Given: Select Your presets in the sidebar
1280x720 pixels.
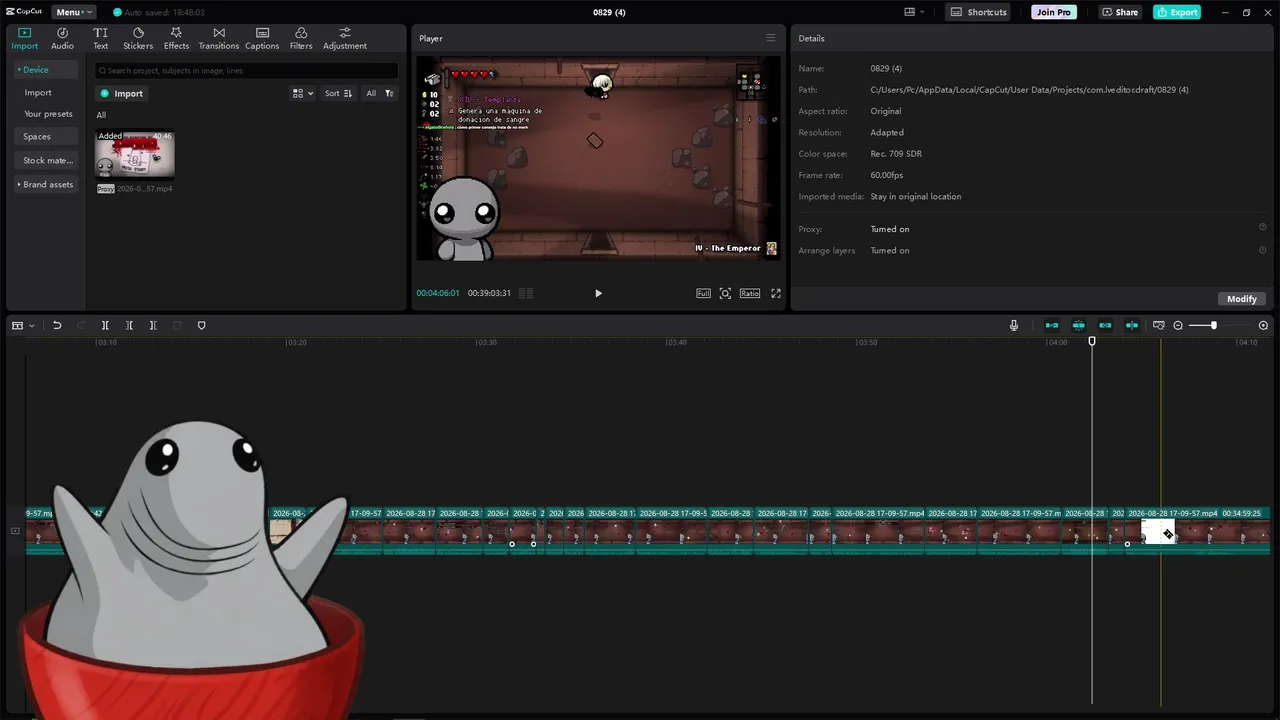Looking at the screenshot, I should (48, 114).
